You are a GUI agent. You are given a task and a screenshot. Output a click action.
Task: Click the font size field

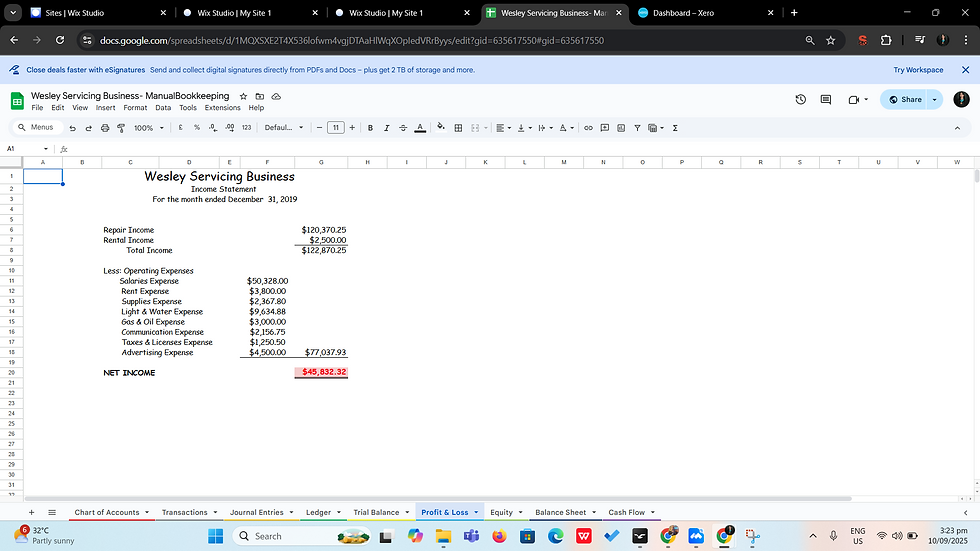336,127
